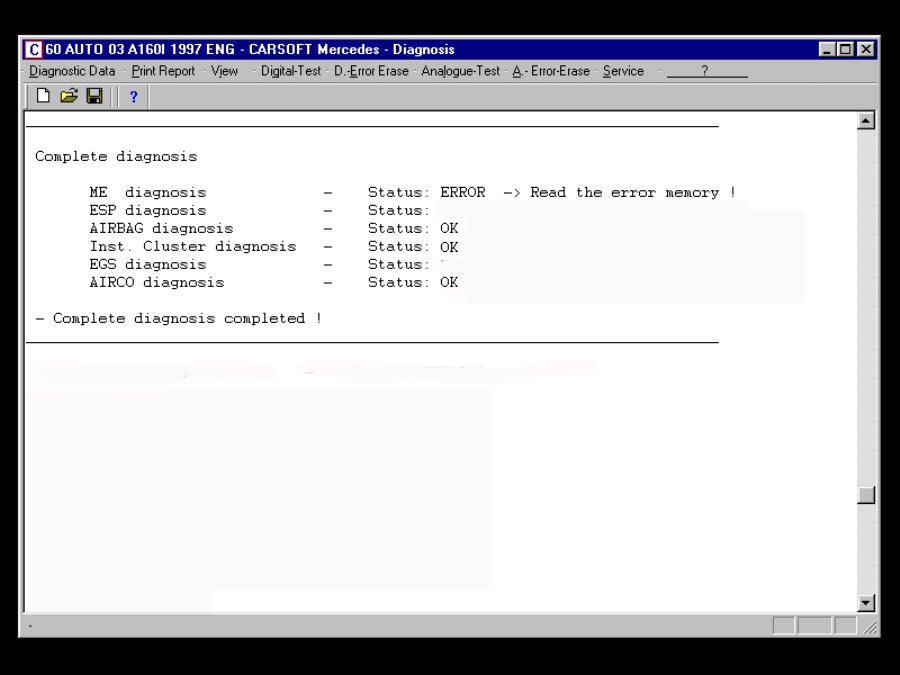Open the Diagnostic Data menu
Screen dimensions: 900x675
[72, 71]
